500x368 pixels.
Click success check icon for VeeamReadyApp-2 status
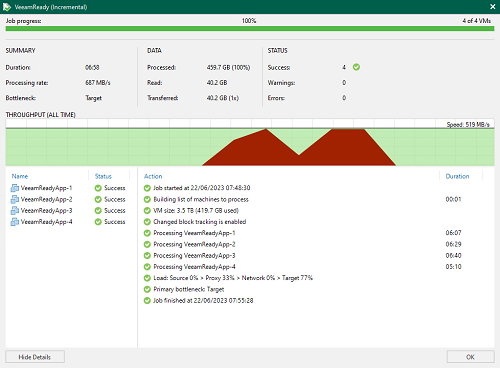tap(98, 199)
